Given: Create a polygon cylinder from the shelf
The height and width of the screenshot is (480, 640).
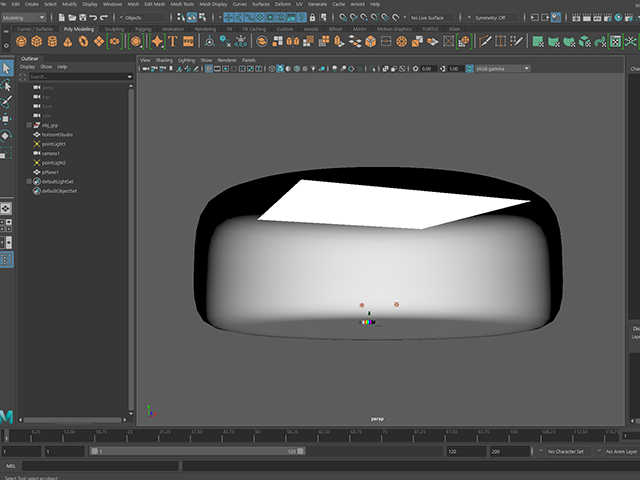Looking at the screenshot, I should [52, 41].
